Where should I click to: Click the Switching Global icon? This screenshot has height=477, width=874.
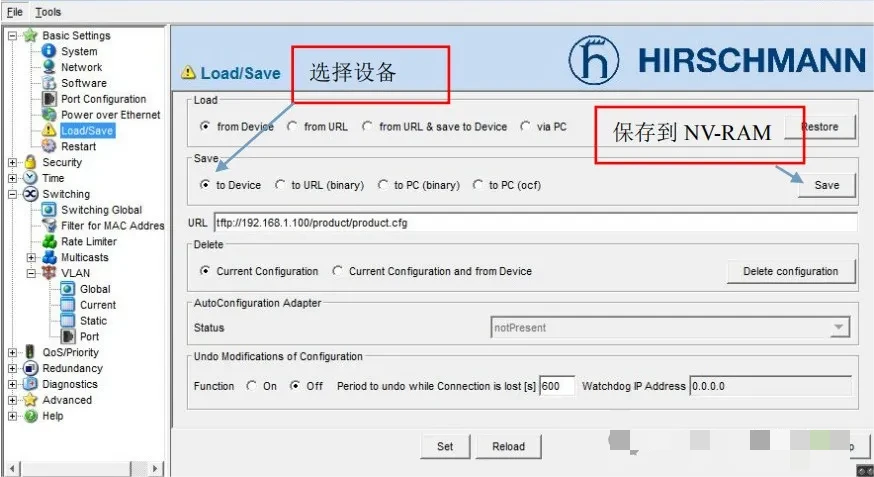[49, 210]
